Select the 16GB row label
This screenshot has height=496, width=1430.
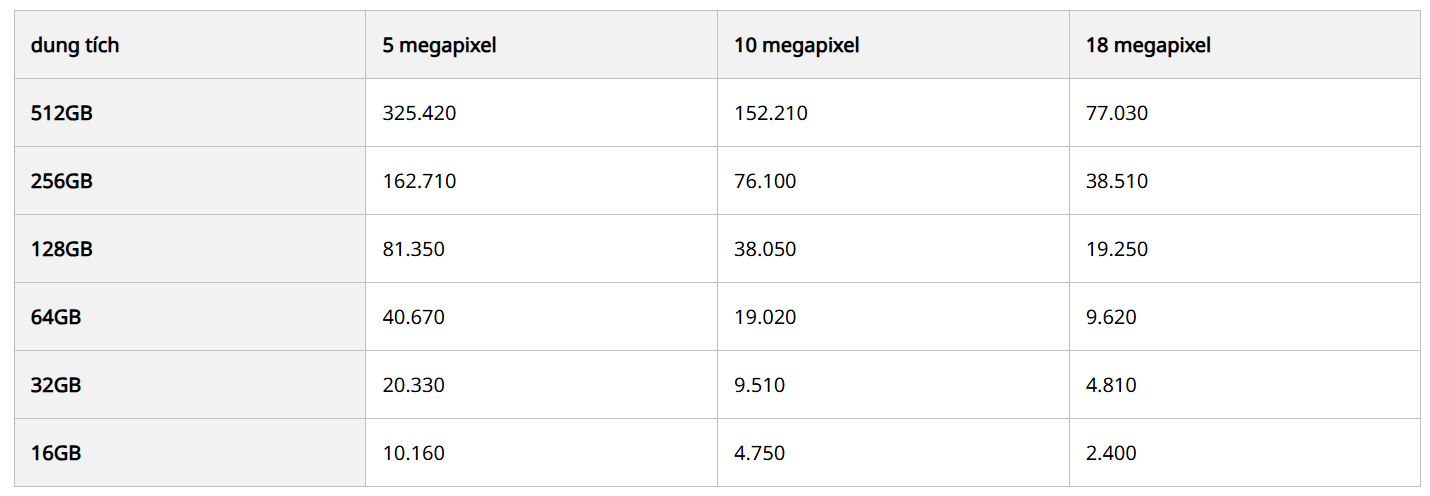[56, 453]
